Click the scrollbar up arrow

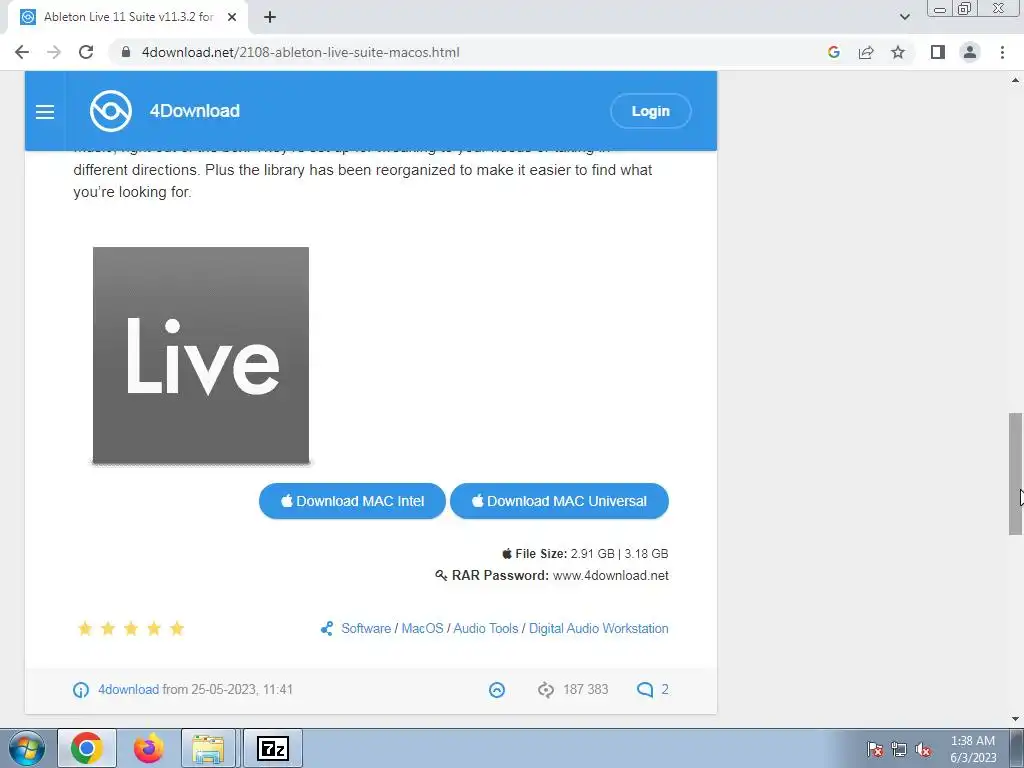point(1016,80)
